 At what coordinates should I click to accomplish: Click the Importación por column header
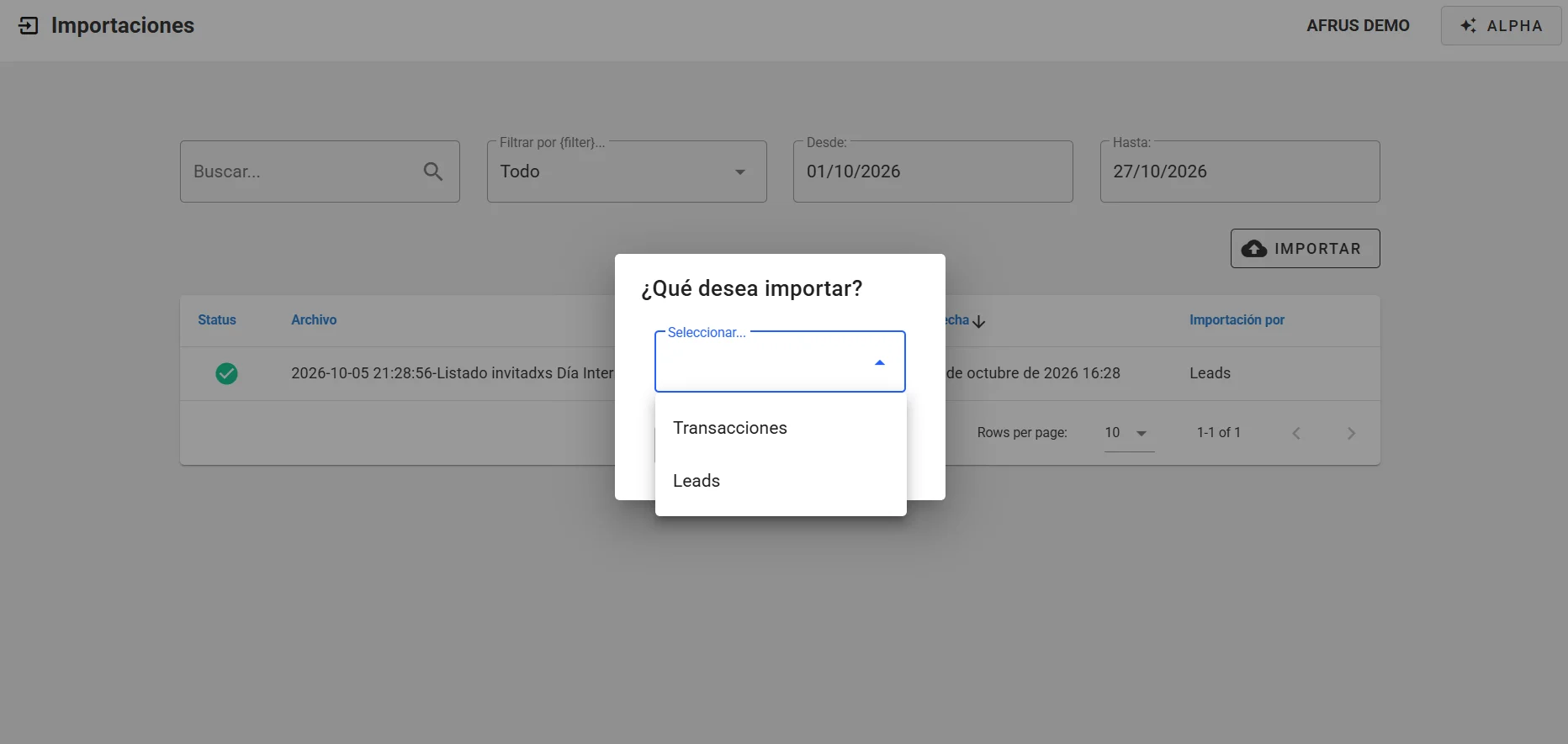coord(1237,320)
